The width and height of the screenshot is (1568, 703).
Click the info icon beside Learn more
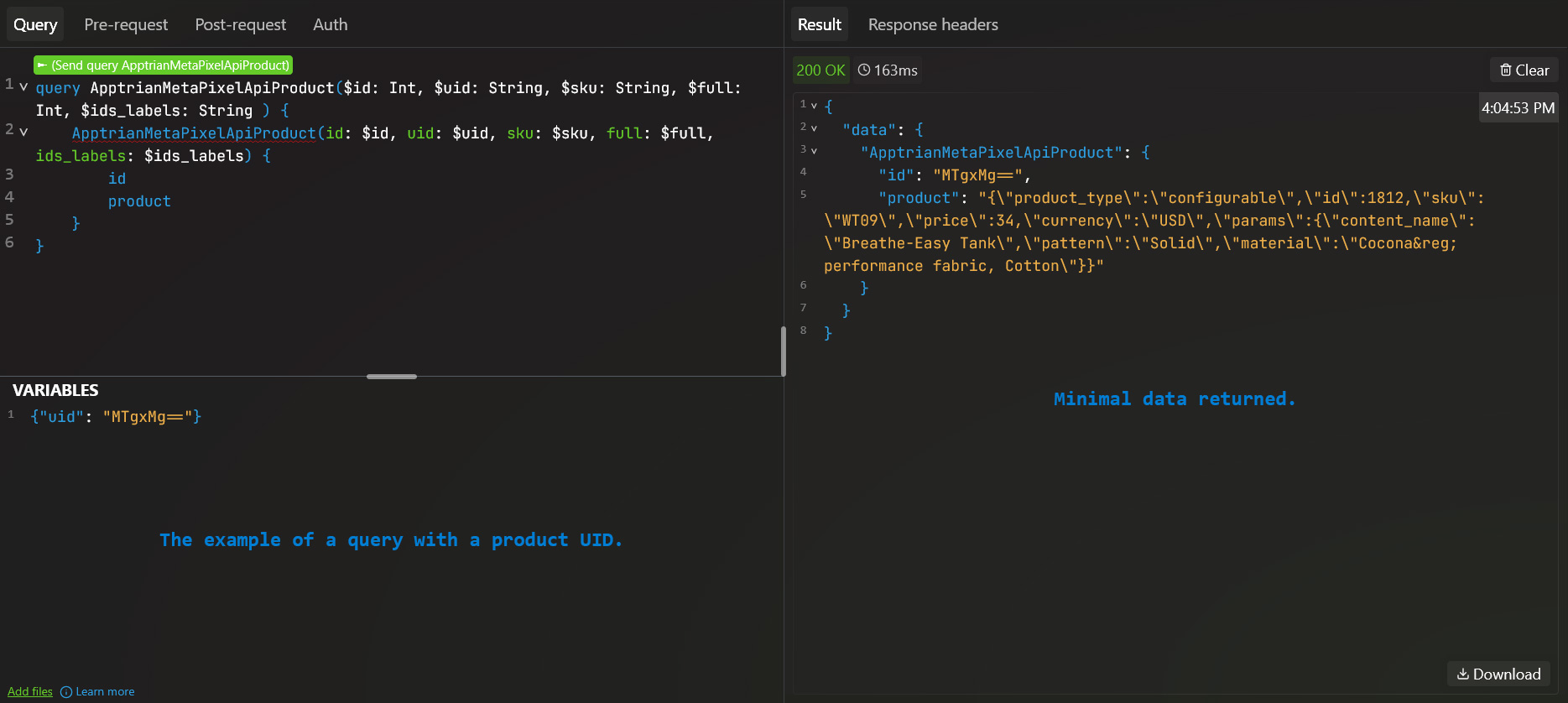(66, 692)
